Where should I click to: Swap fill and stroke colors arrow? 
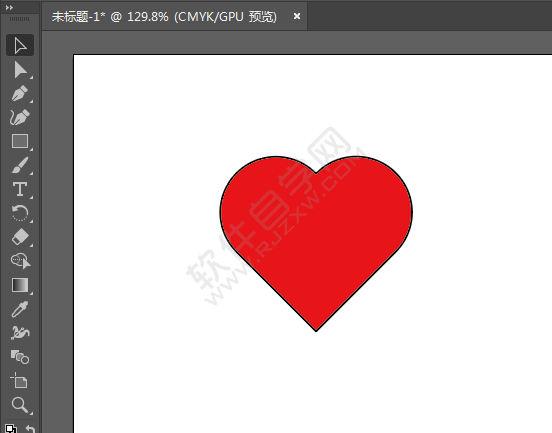pos(31,428)
